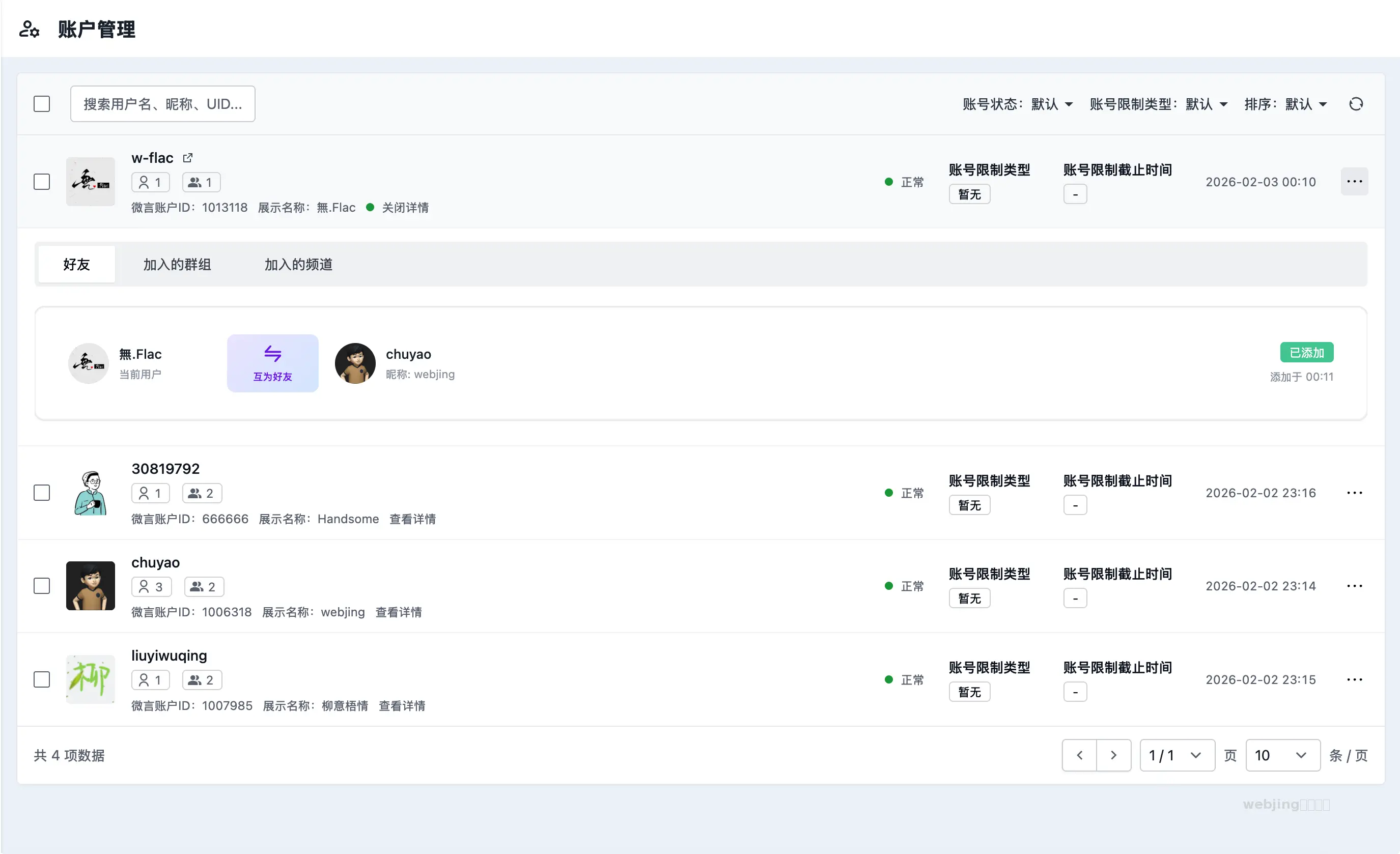Open the items-per-page dropdown showing 10
Screen dimensions: 1400x854
click(x=1282, y=755)
